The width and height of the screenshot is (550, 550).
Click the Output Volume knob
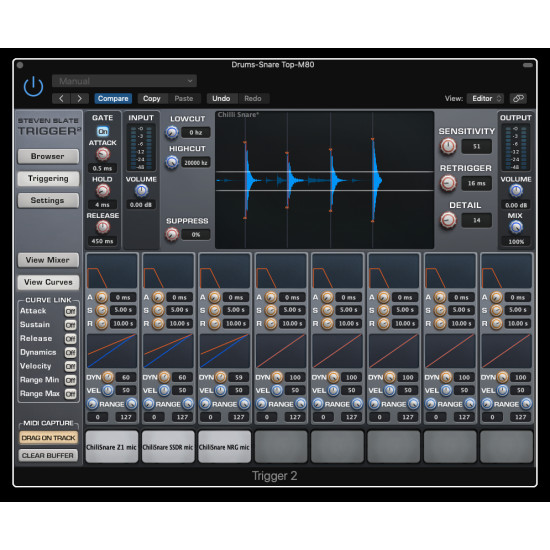click(516, 190)
